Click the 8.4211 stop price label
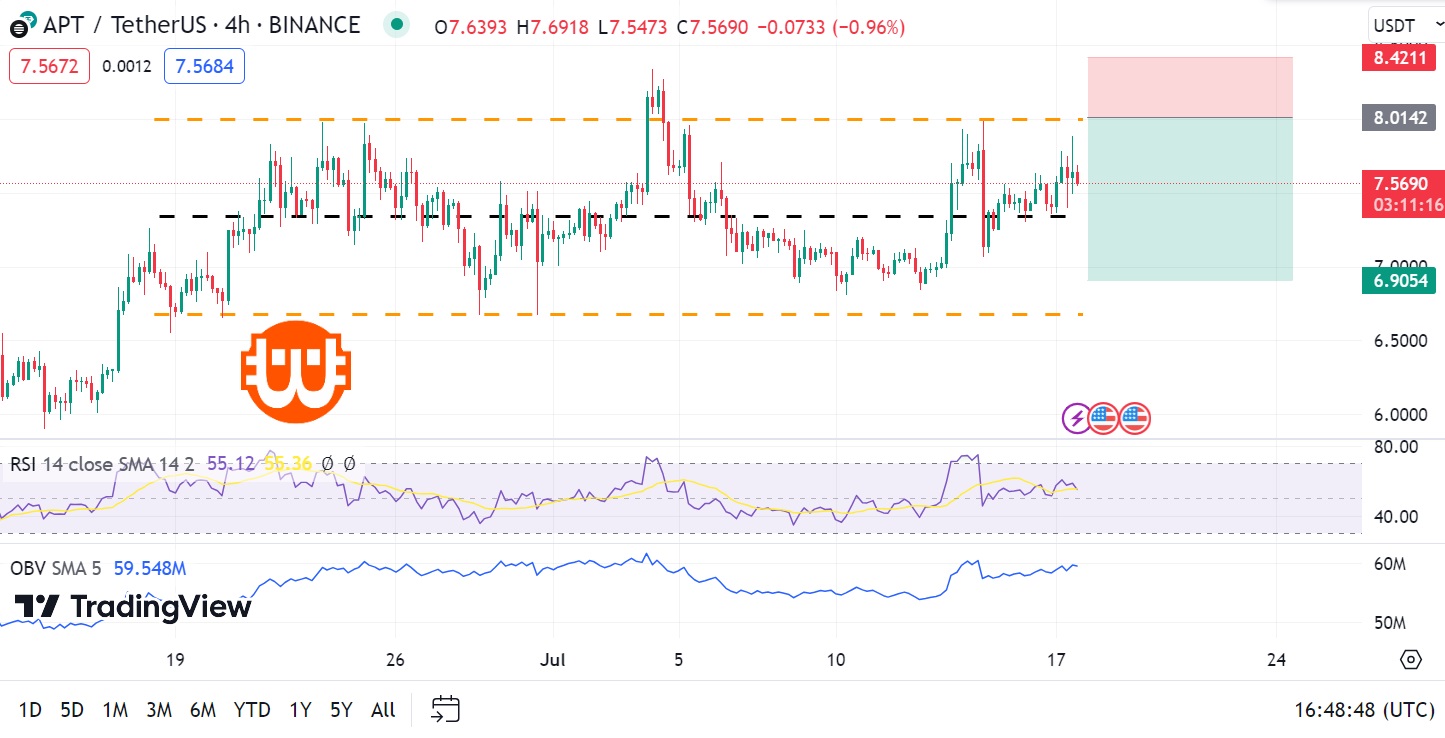1445x738 pixels. pyautogui.click(x=1400, y=58)
